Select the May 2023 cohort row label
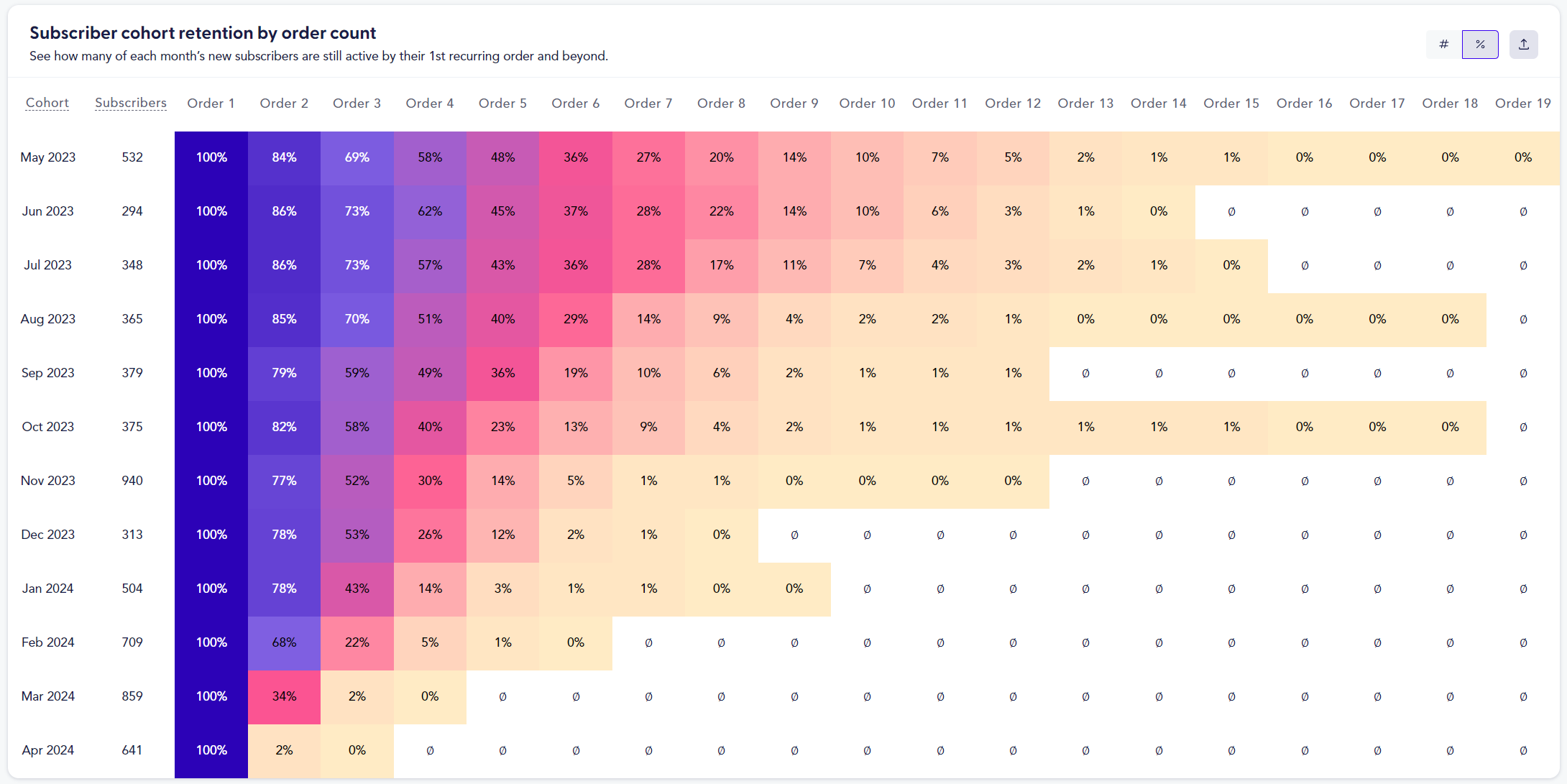The height and width of the screenshot is (784, 1567). (47, 157)
